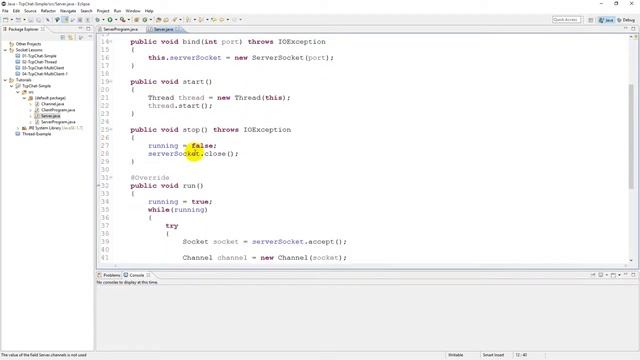Select the 01-TcpChat-Simple project

click(39, 56)
